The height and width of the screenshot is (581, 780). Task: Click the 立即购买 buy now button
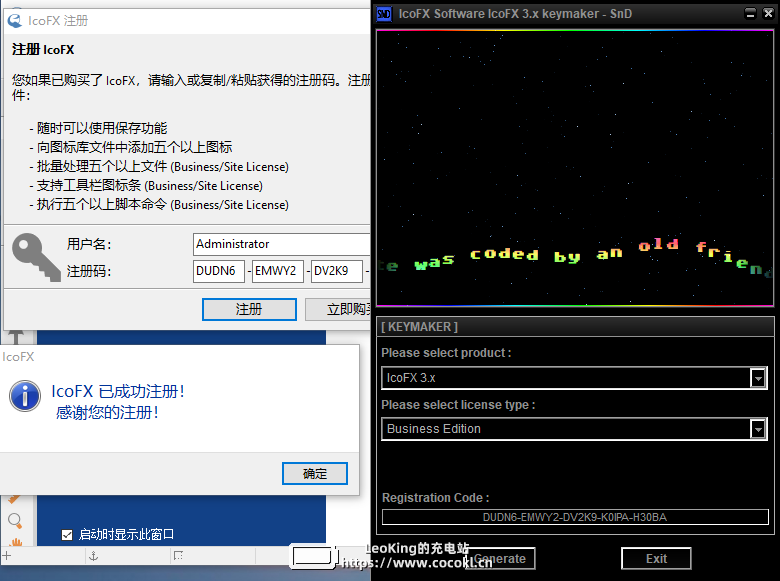click(x=338, y=309)
